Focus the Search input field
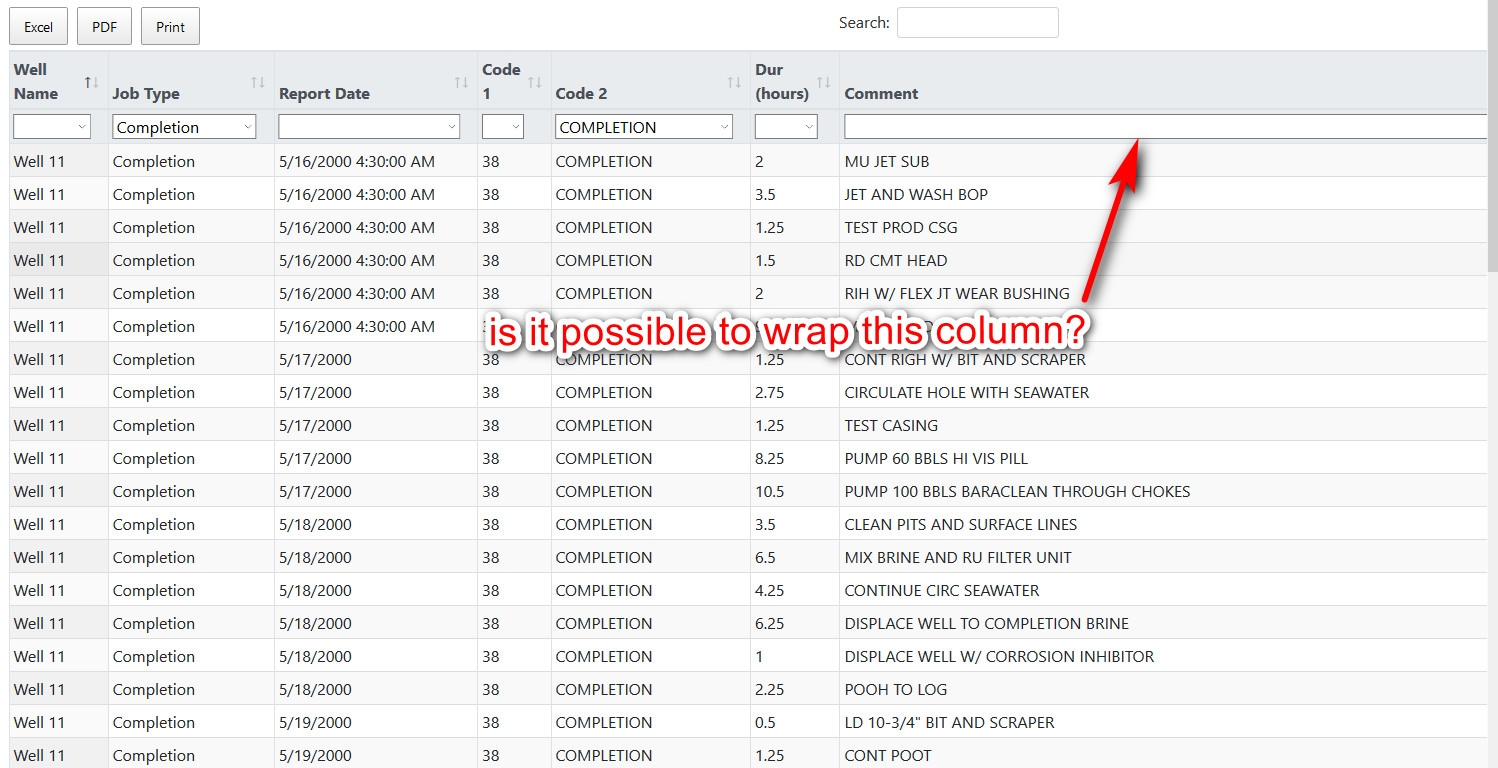This screenshot has height=768, width=1498. point(977,23)
